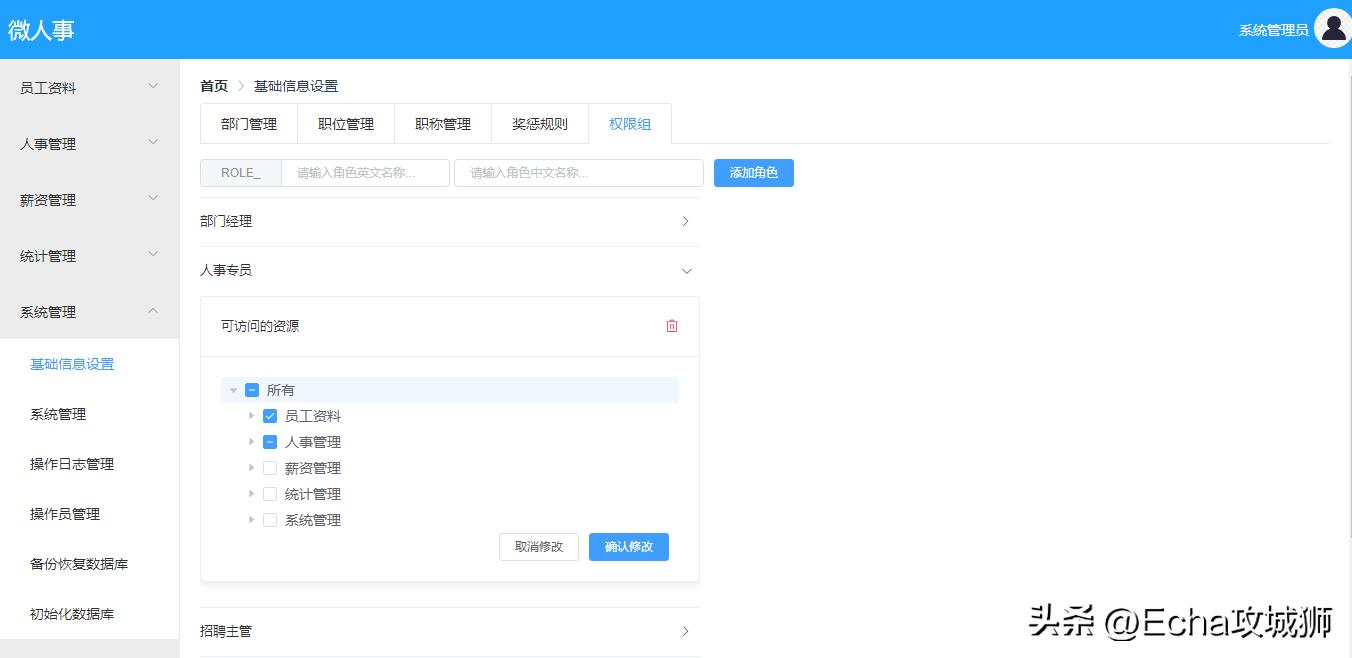Toggle the 所有 select-all checkbox
Viewport: 1352px width, 658px height.
click(251, 390)
